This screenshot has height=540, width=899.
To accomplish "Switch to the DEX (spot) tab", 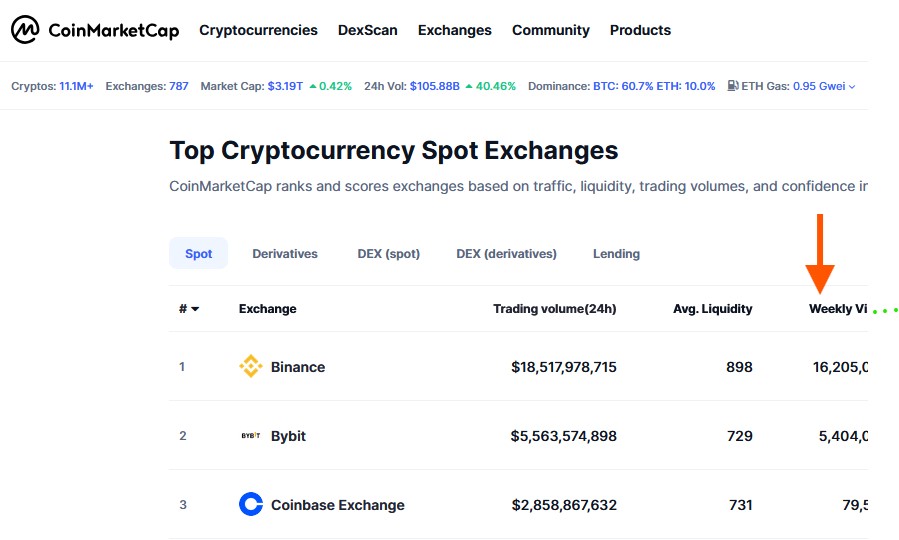I will (x=388, y=254).
